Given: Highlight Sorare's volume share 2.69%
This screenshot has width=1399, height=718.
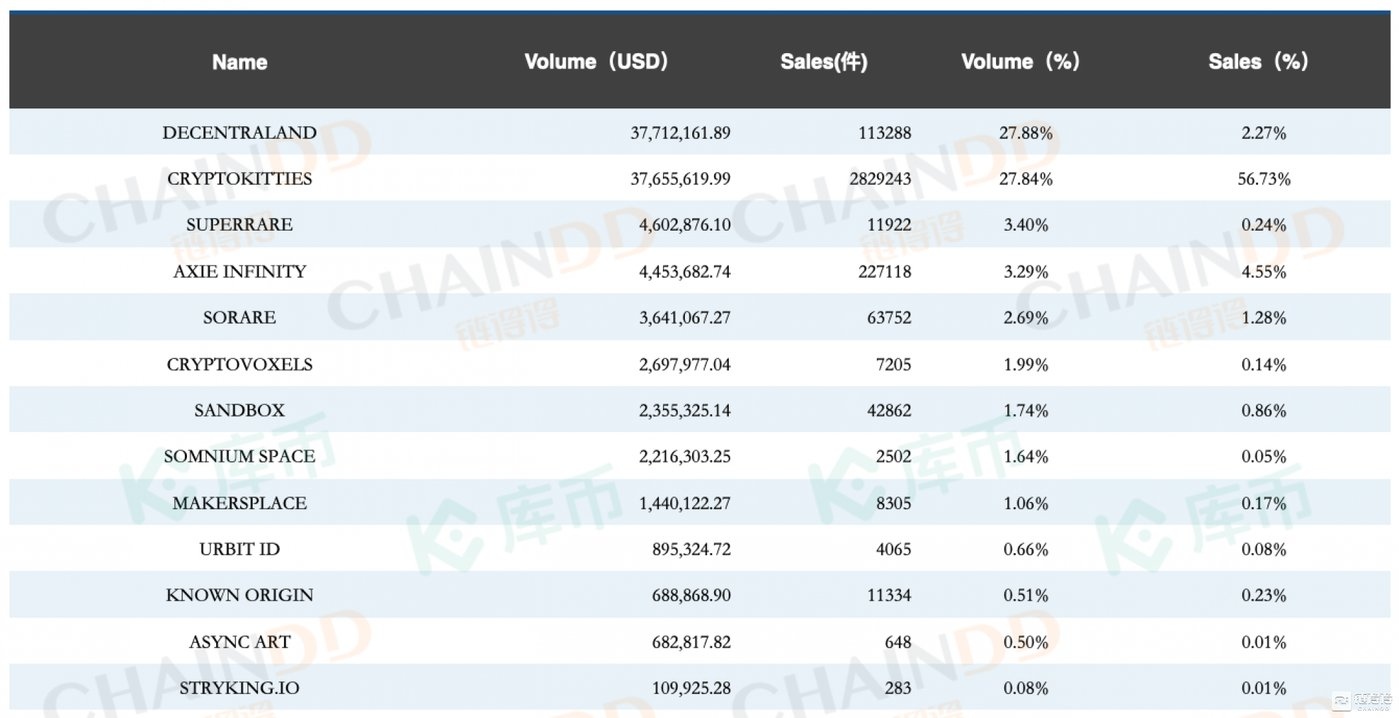Looking at the screenshot, I should (x=1026, y=318).
